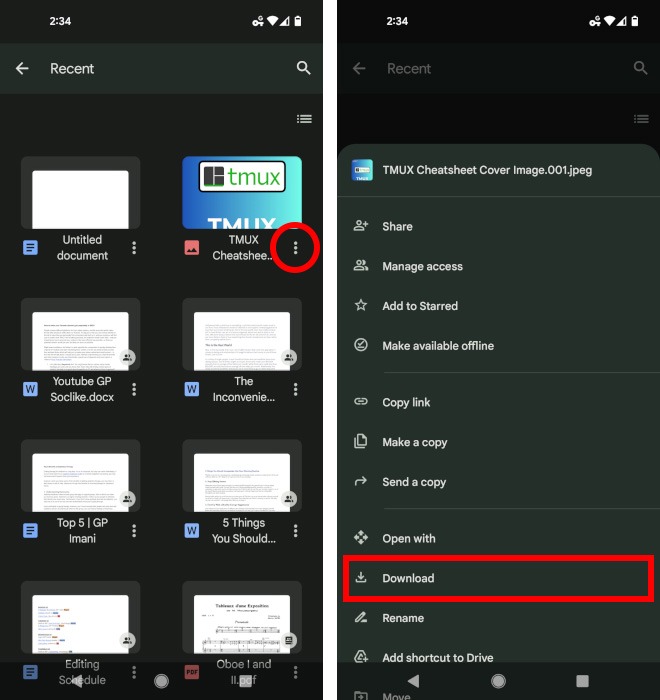Click the Docs icon beside Top 5 | GP Imani
Viewport: 660px width, 700px height.
coord(30,530)
